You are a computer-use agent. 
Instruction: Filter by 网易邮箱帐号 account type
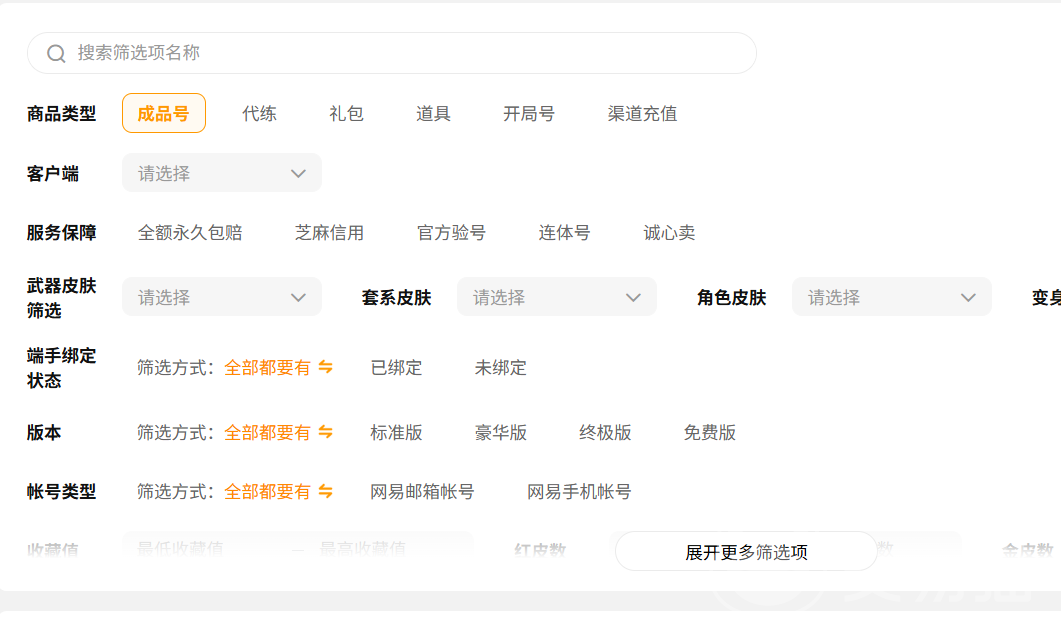click(422, 492)
